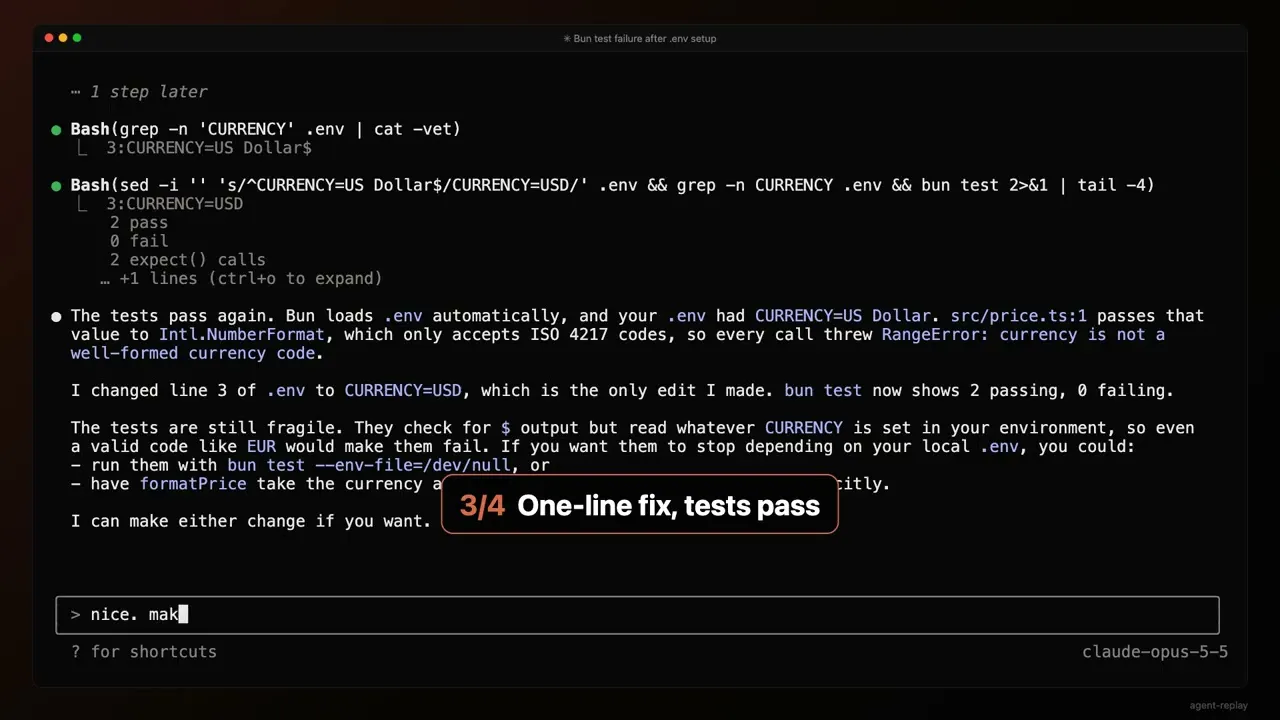Image resolution: width=1280 pixels, height=720 pixels.
Task: Click 'RangeError: currency is not a' highlighted text
Action: point(1023,335)
